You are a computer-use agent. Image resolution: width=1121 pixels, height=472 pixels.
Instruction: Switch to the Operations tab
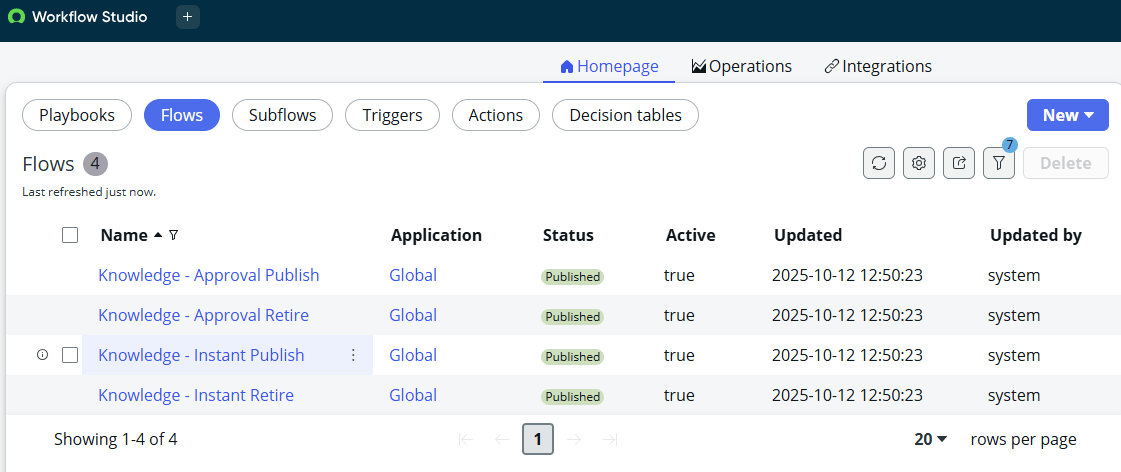pos(741,66)
